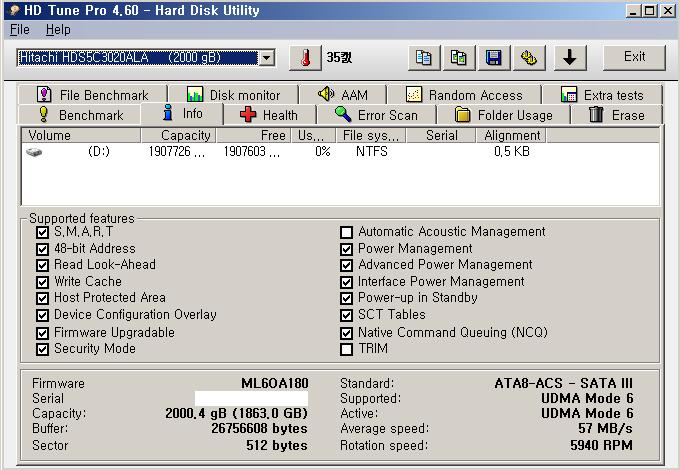Click the 0.5 KB alignment value
The width and height of the screenshot is (680, 470).
coord(512,151)
